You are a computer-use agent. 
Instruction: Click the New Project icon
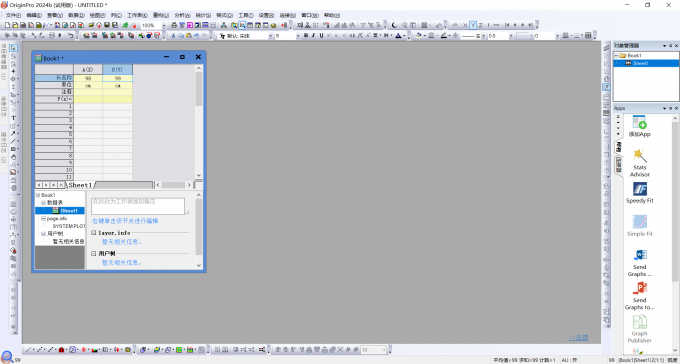tap(7, 25)
